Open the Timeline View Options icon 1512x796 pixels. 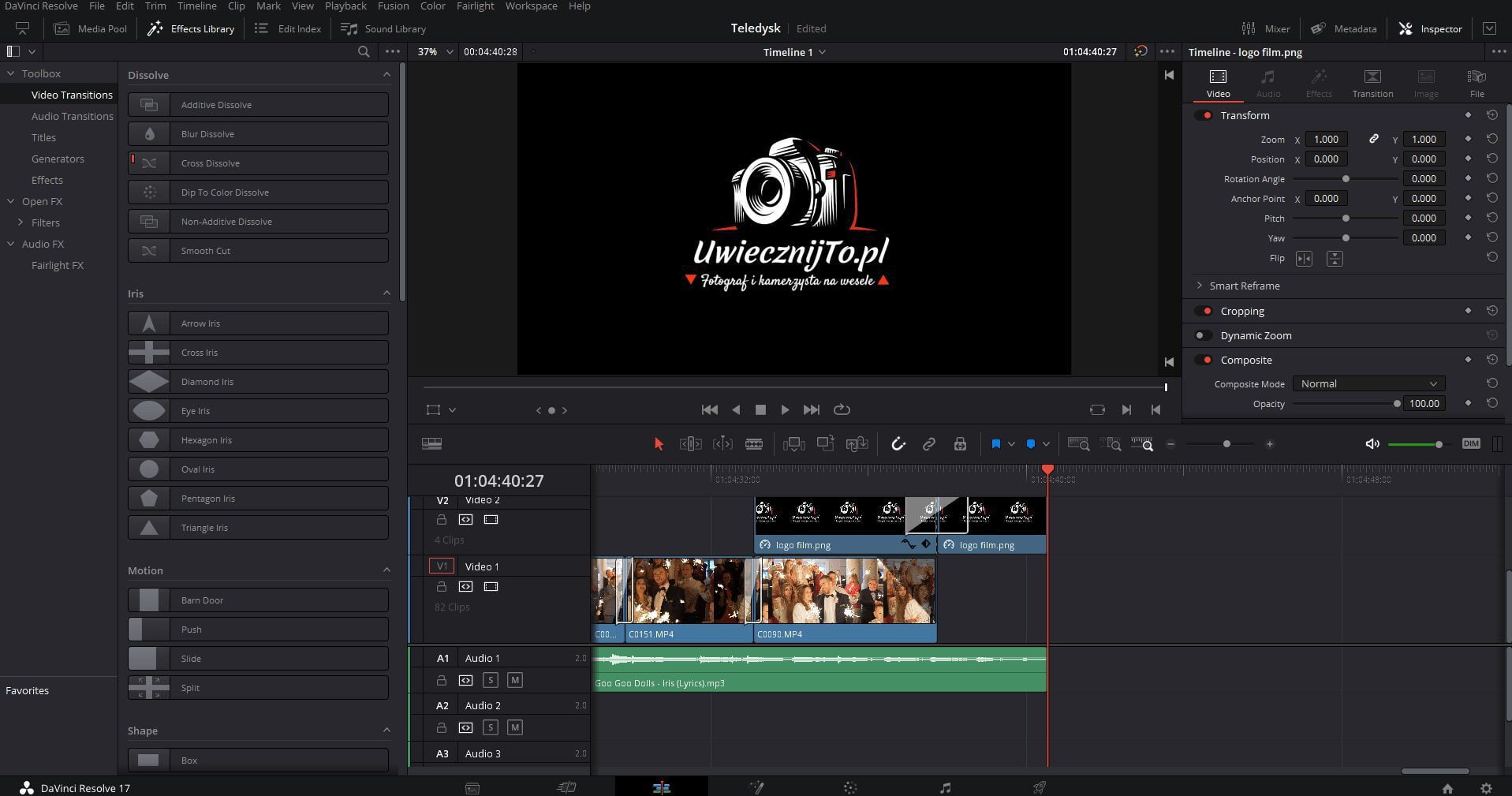click(x=431, y=444)
